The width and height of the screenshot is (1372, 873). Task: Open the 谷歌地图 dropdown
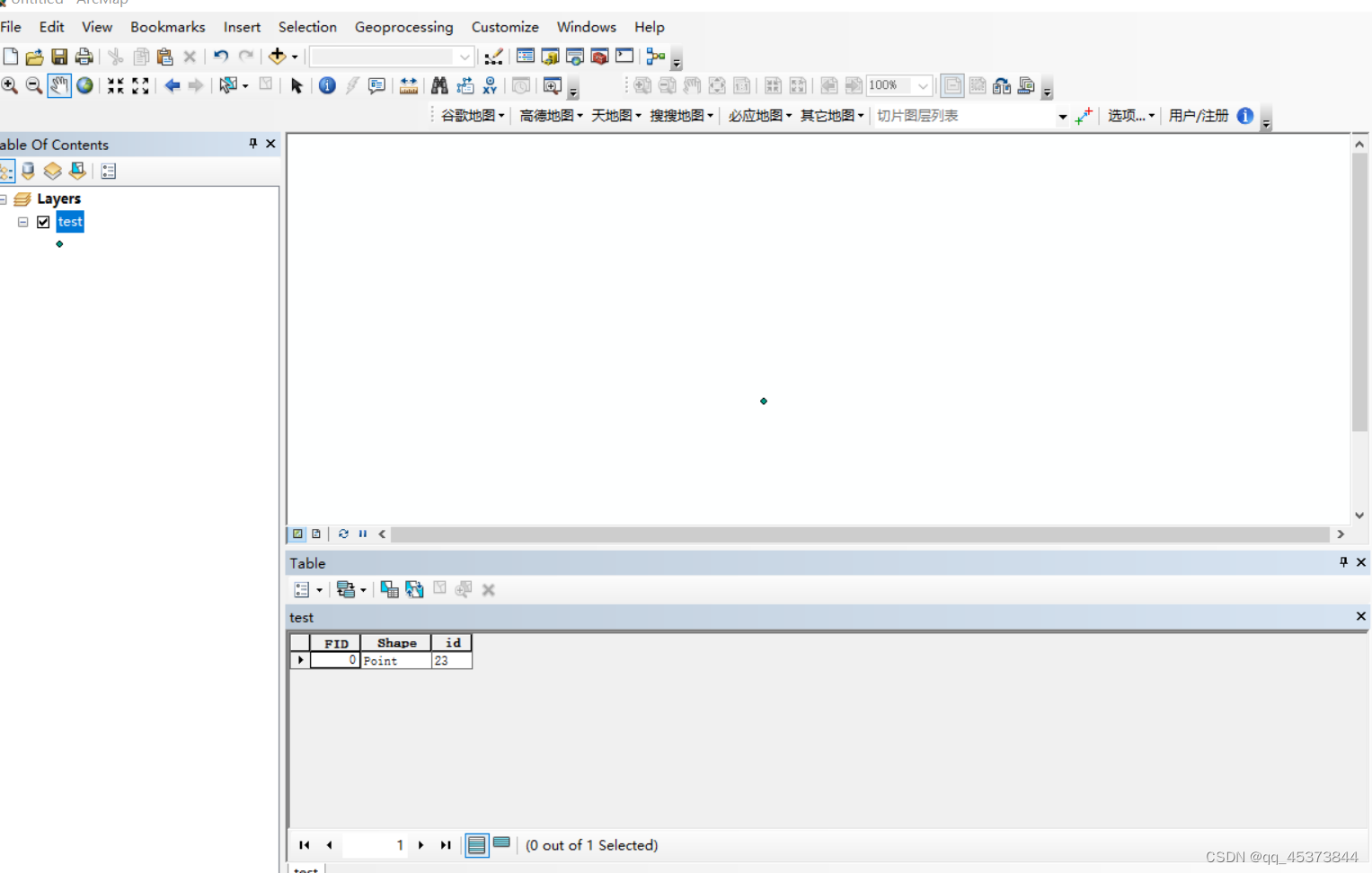click(473, 116)
